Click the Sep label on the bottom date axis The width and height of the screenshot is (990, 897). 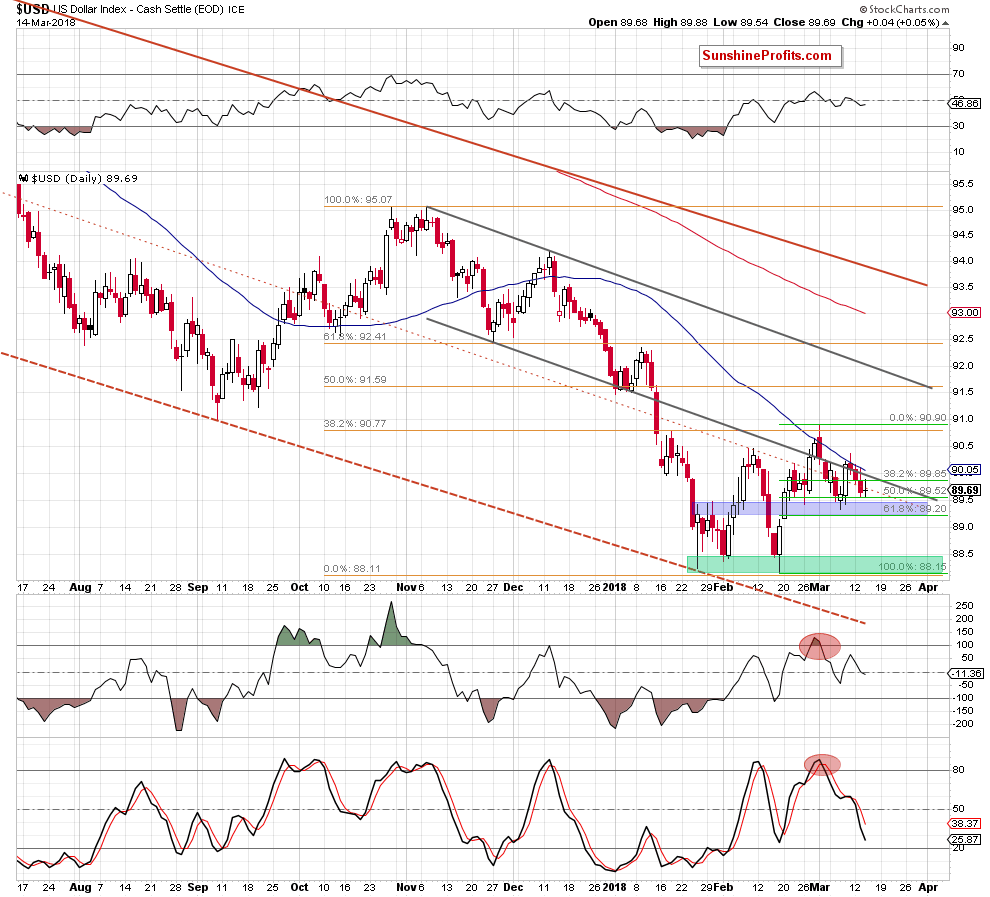[198, 887]
